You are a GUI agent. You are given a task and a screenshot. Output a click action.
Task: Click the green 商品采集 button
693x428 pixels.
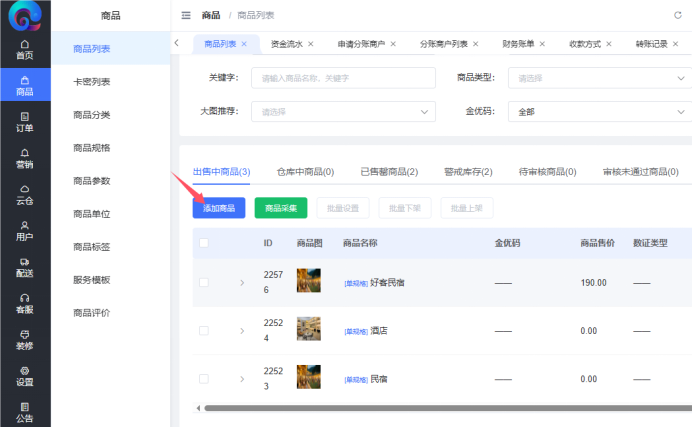point(281,208)
